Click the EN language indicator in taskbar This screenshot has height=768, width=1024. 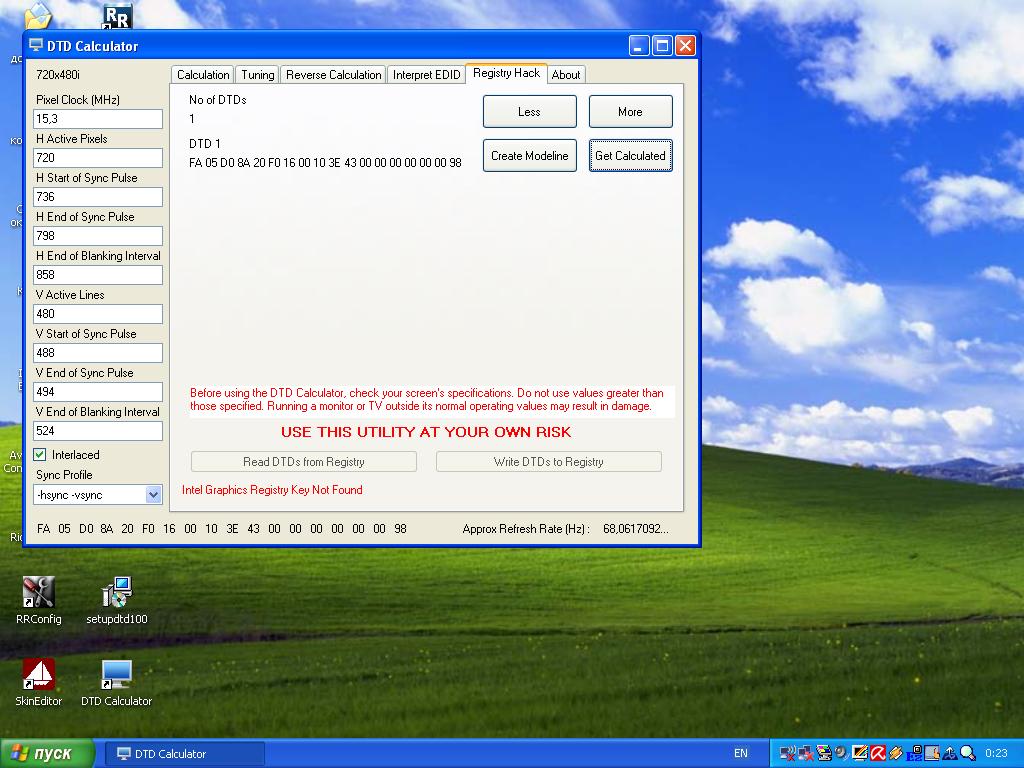741,753
